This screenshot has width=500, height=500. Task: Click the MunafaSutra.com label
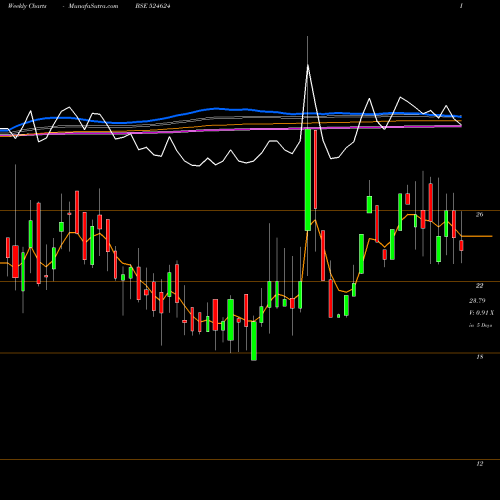tap(93, 6)
